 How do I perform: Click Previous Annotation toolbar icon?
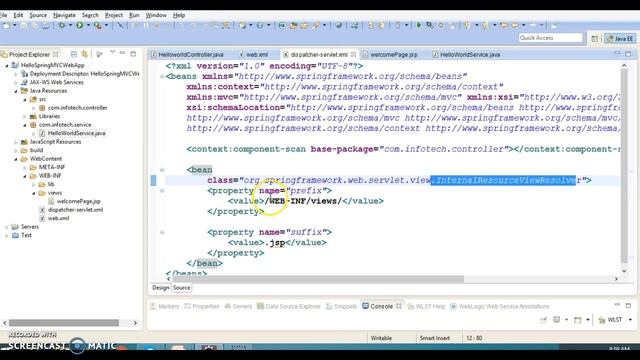(484, 25)
